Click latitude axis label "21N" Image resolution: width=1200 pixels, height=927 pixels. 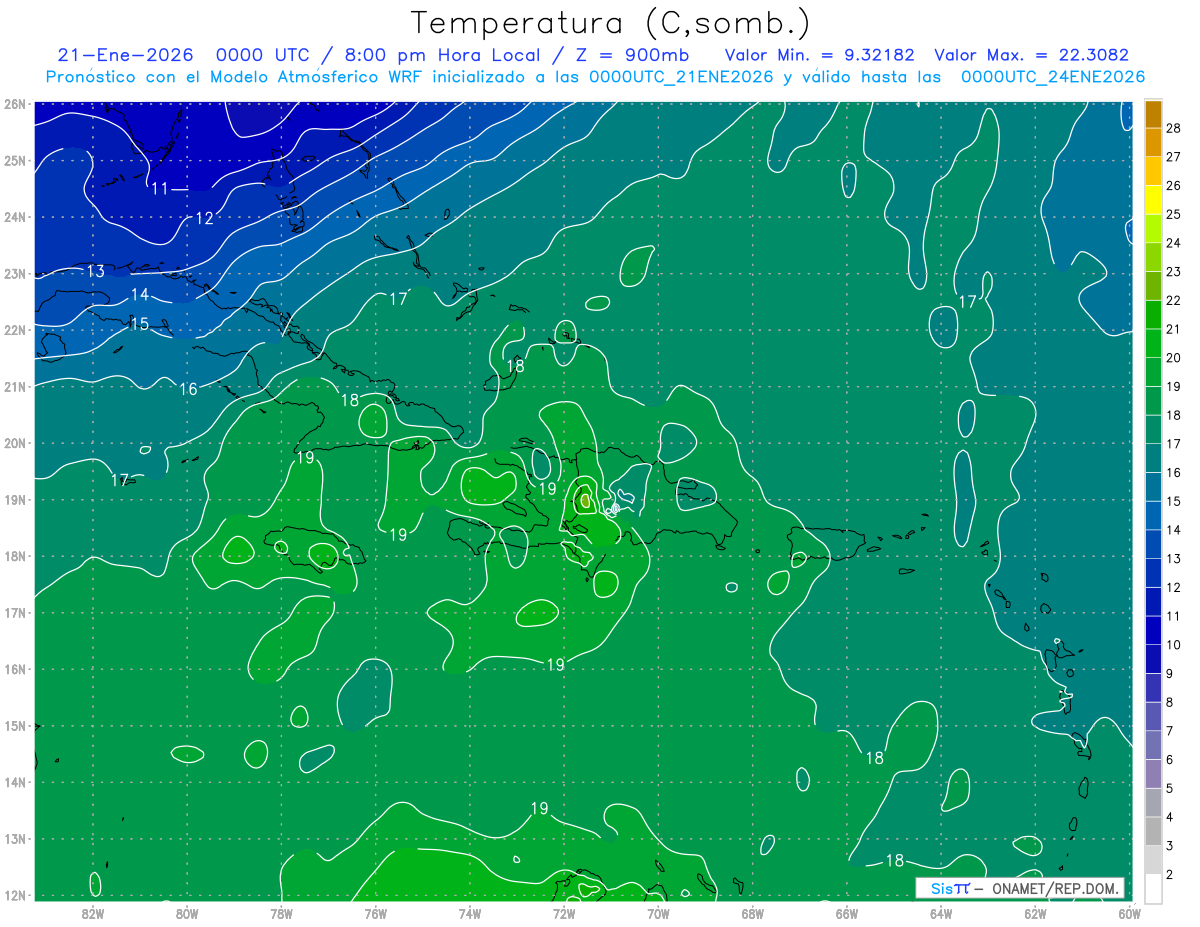(15, 386)
